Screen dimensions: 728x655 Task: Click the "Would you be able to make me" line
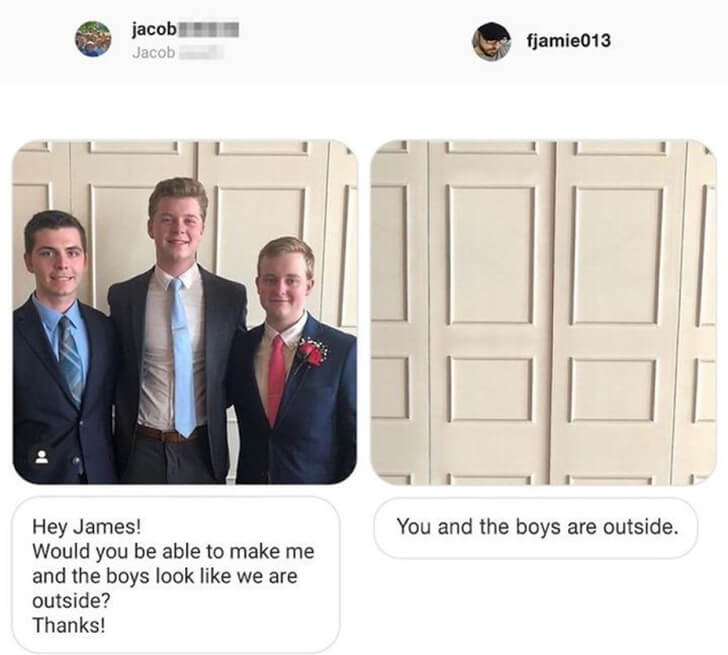pyautogui.click(x=173, y=551)
